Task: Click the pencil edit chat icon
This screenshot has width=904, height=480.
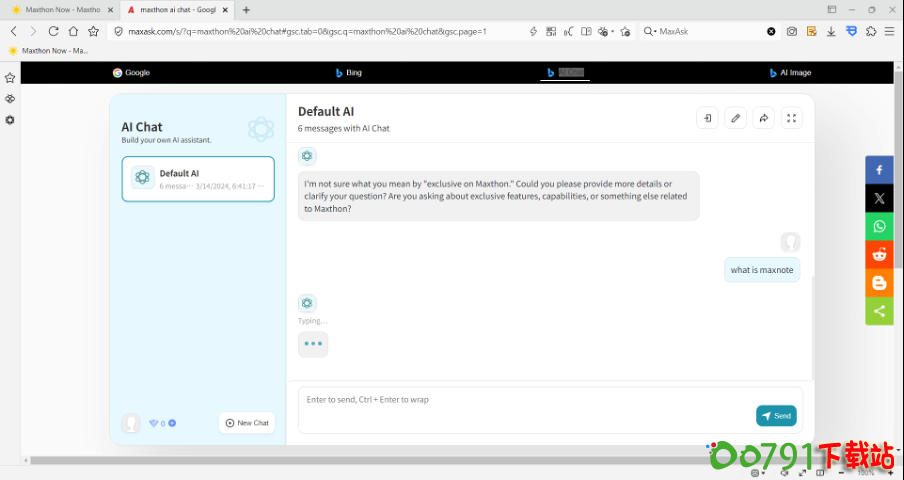Action: tap(735, 118)
